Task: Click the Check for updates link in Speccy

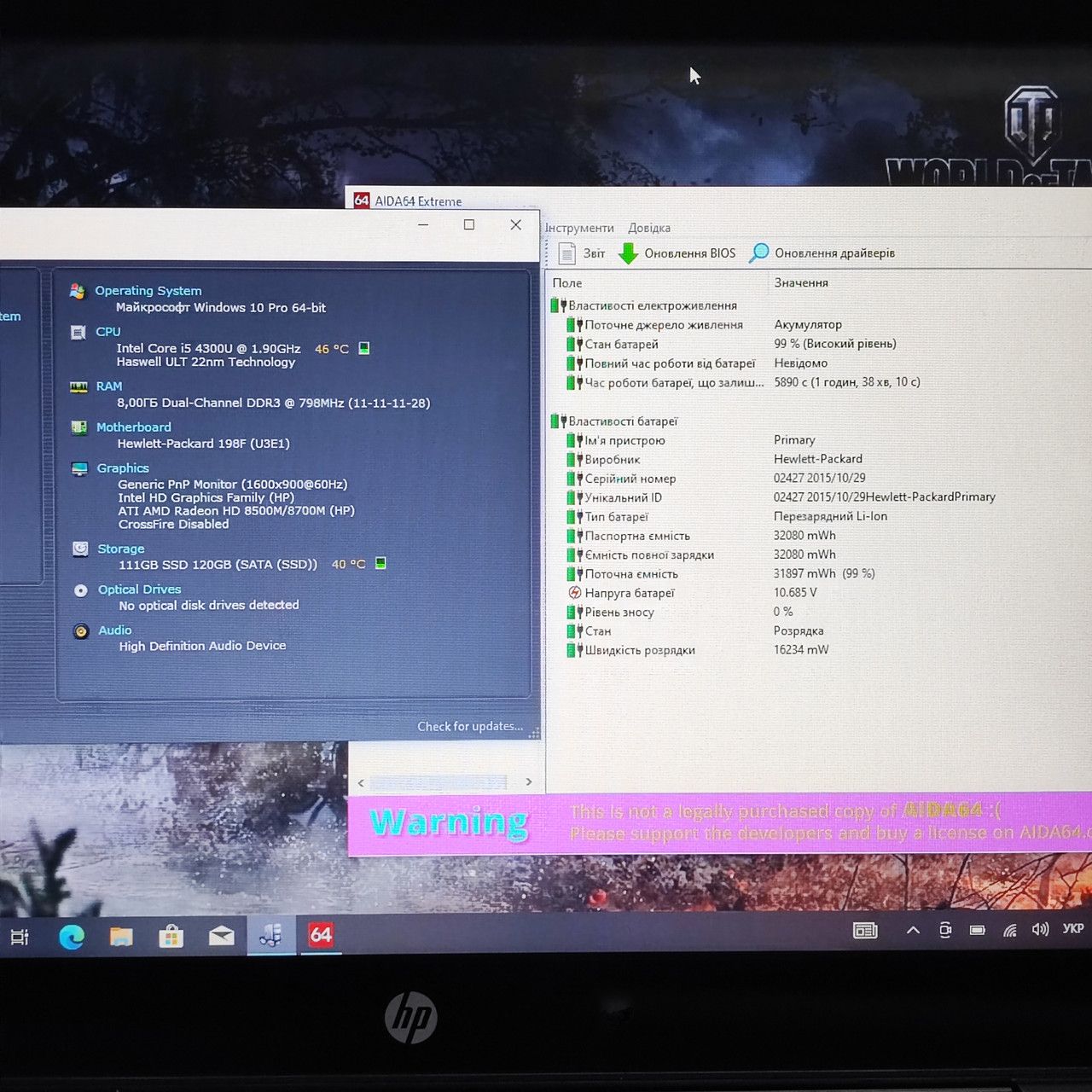Action: [470, 726]
